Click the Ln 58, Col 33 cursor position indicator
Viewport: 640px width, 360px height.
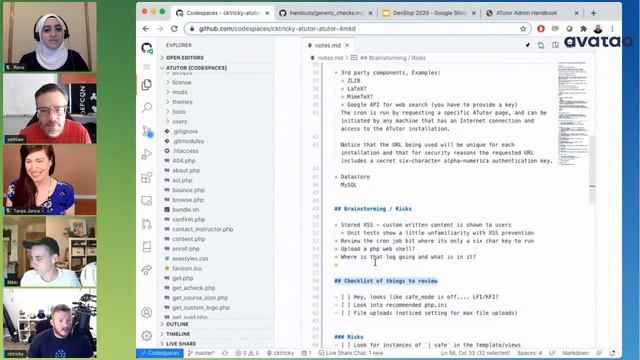pos(475,353)
